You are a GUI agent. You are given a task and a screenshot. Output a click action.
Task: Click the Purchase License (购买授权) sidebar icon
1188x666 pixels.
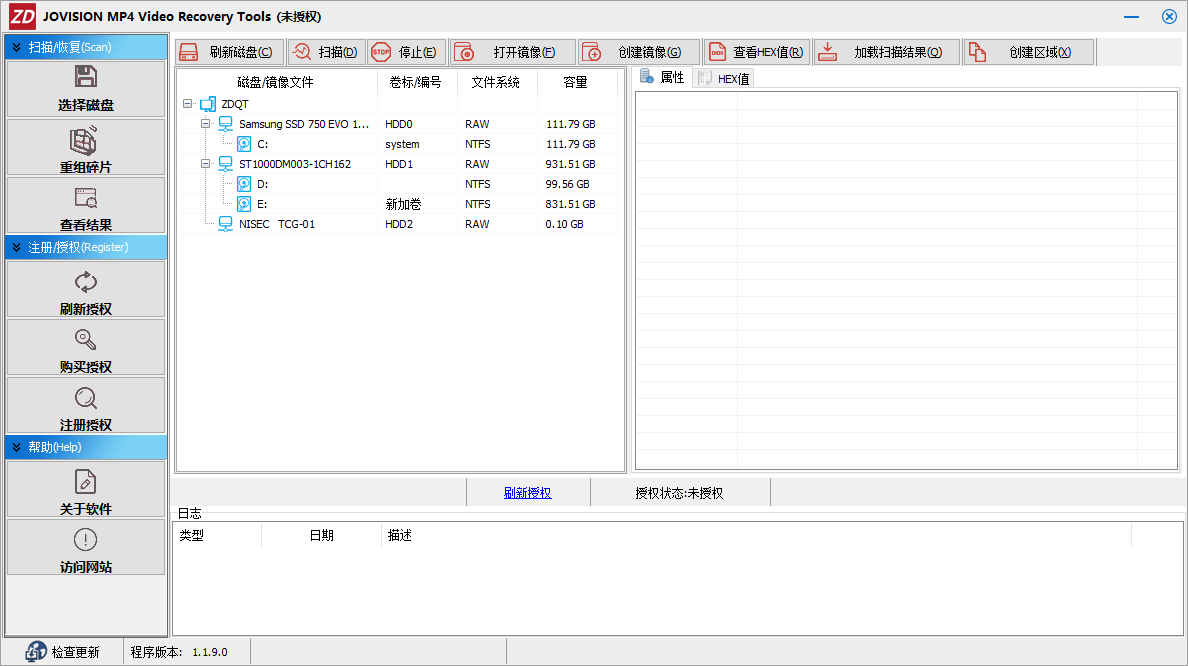pos(86,339)
